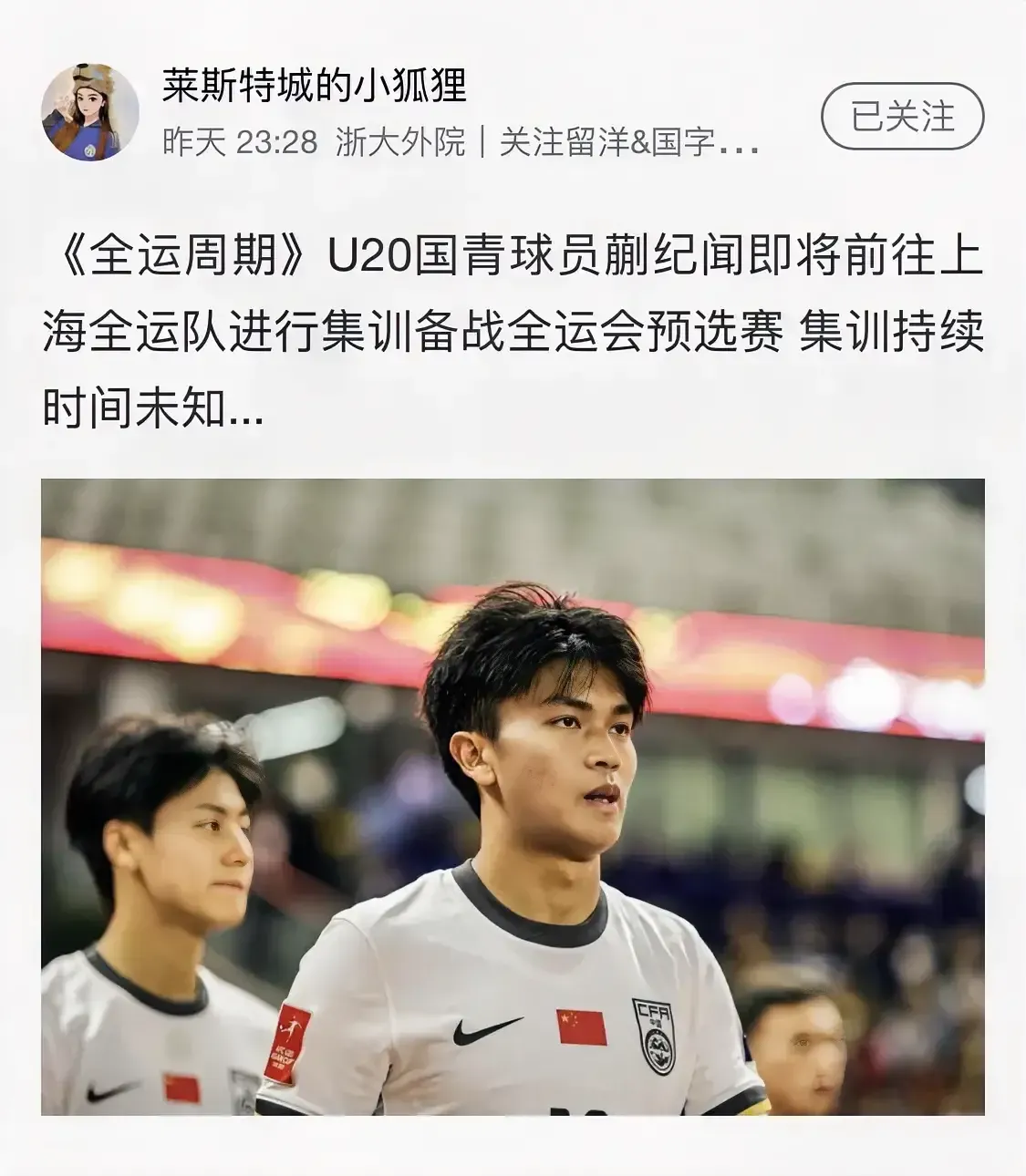The image size is (1026, 1176).
Task: Click the 昨天 23:28 post timestamp
Action: (240, 142)
